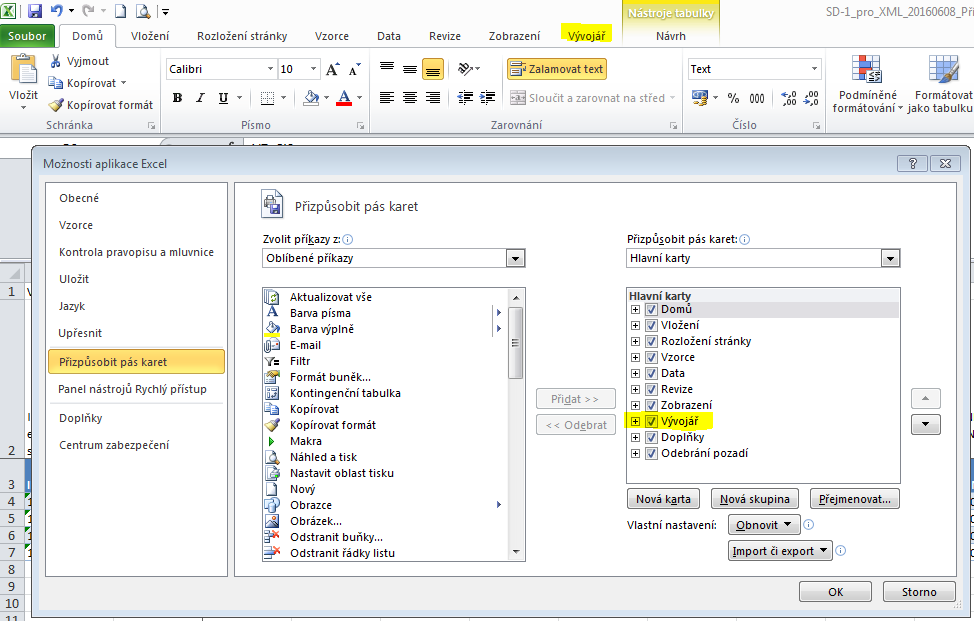Expand the Domů node in tab tree

click(635, 309)
